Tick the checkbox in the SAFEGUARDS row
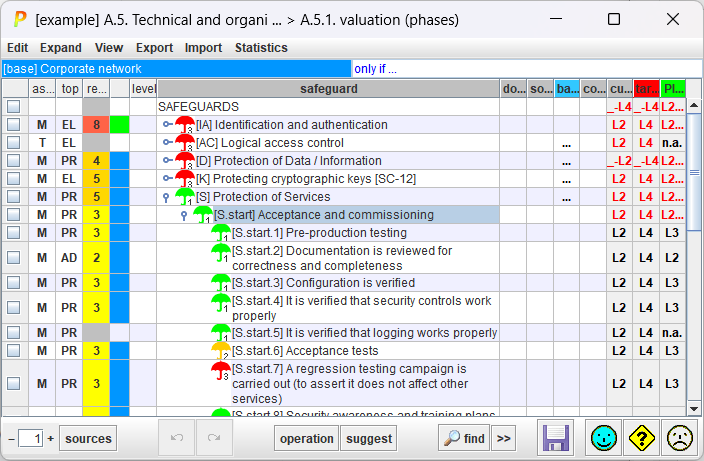The image size is (704, 461). (x=13, y=106)
